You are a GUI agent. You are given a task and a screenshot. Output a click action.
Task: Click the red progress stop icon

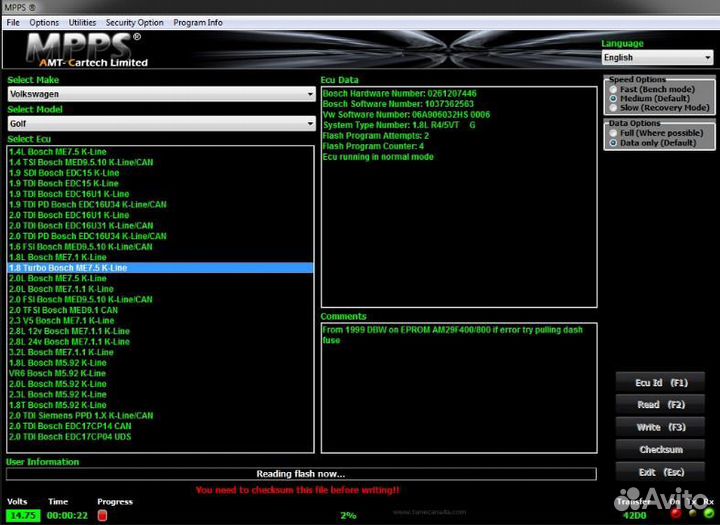point(102,515)
